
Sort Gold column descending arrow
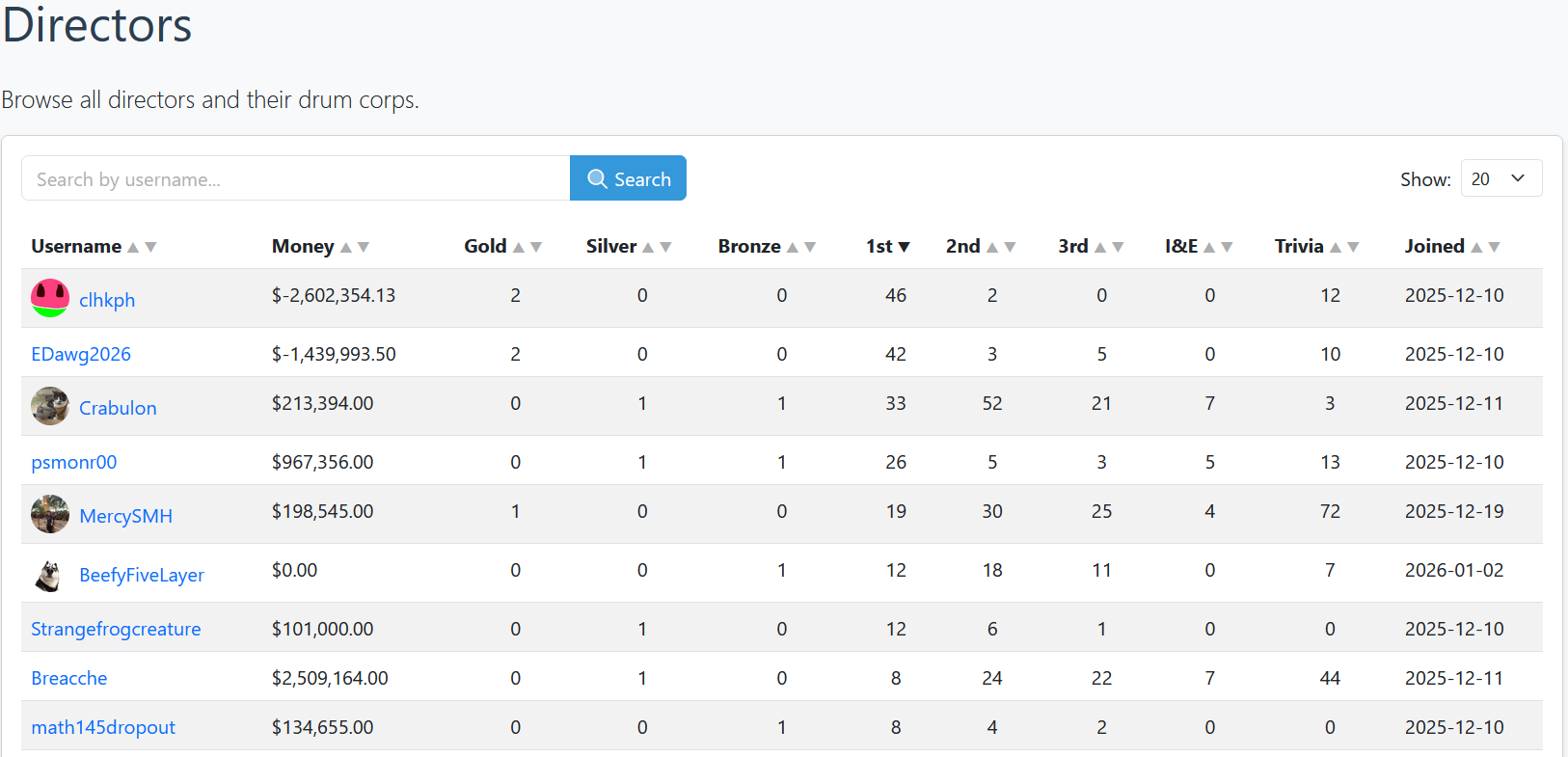point(536,247)
